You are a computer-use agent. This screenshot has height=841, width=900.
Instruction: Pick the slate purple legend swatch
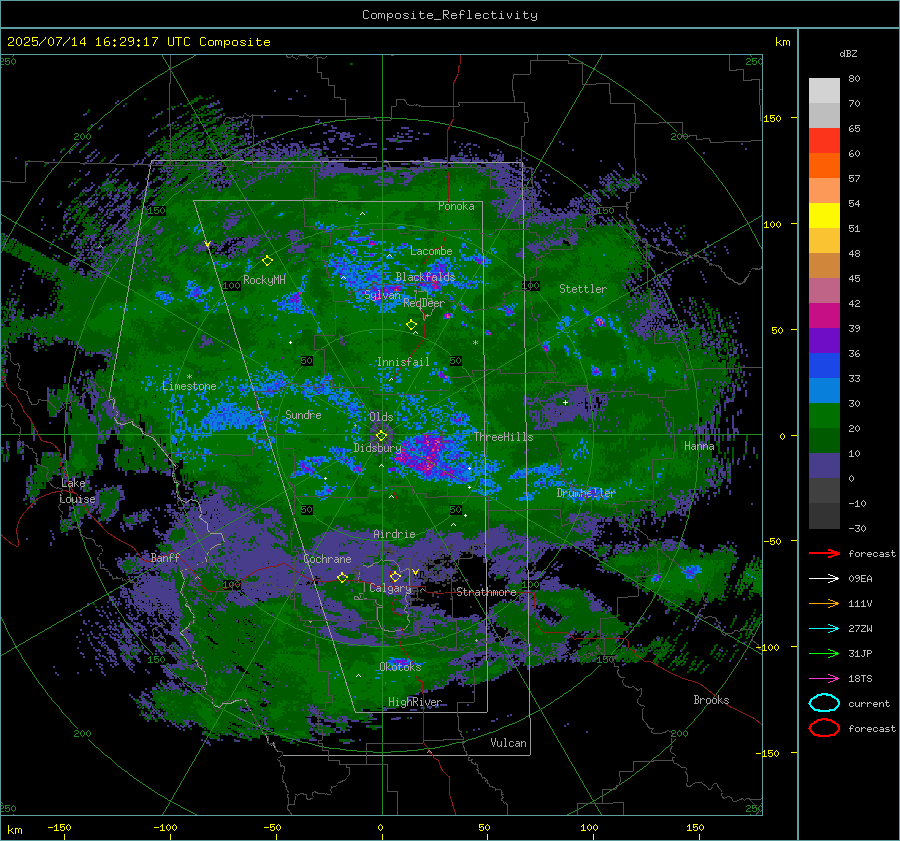(x=824, y=466)
